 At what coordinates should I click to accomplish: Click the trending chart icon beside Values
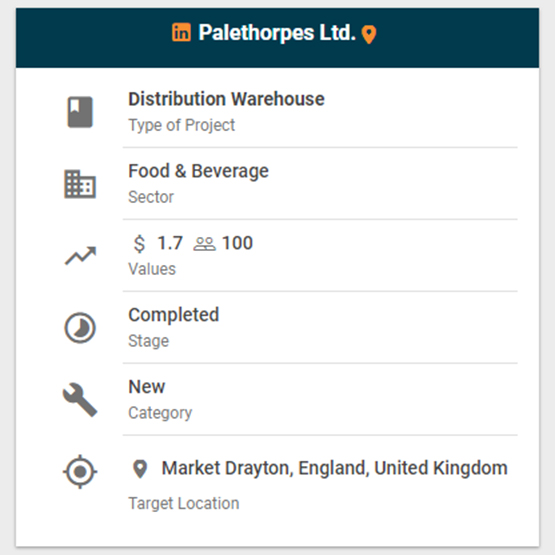[80, 256]
